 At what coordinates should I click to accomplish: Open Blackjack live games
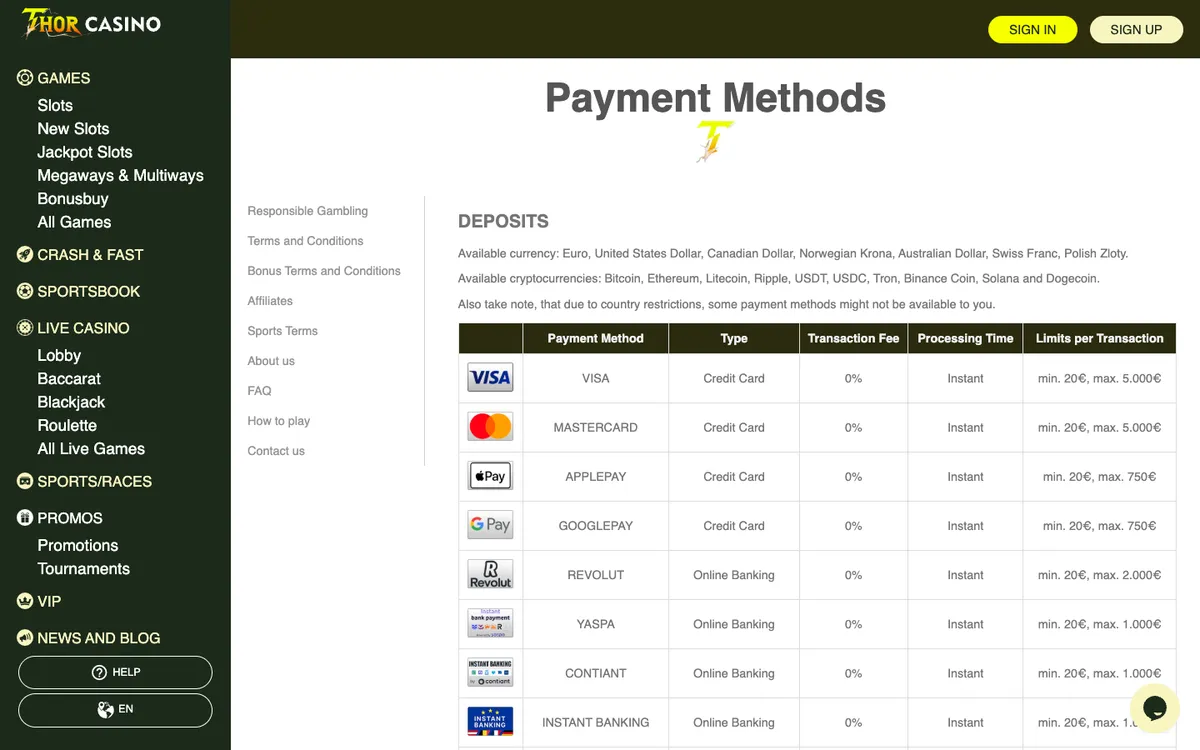point(71,402)
